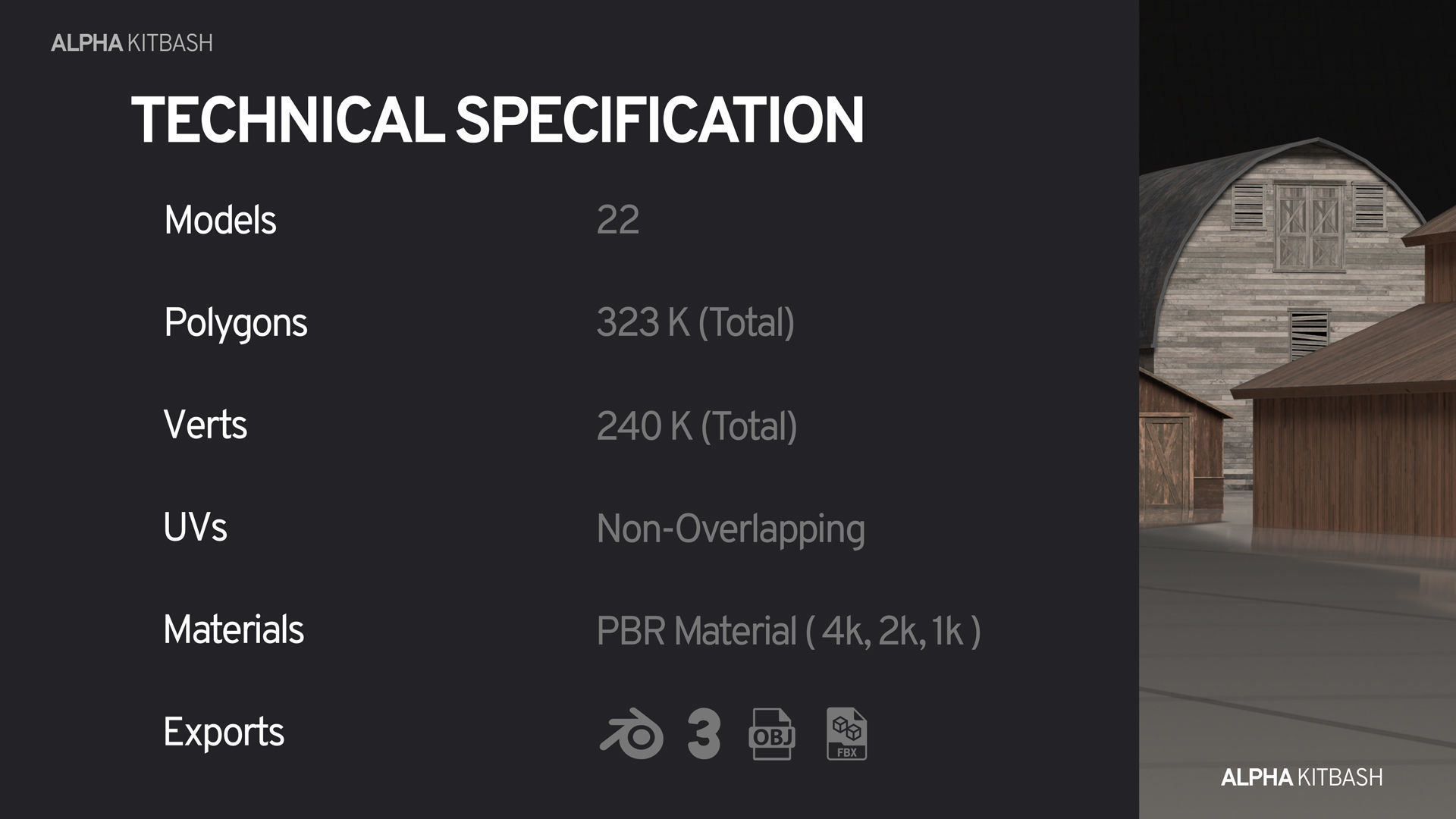
Task: Select the Models label
Action: point(220,220)
